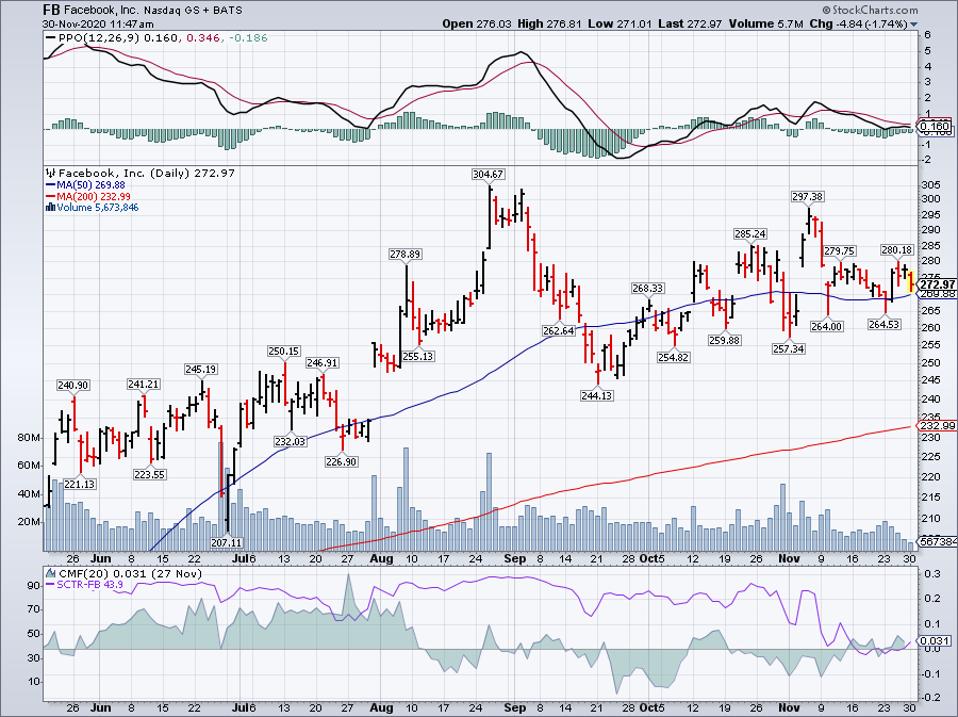Click the 280.18 price label
Image resolution: width=958 pixels, height=717 pixels.
896,250
